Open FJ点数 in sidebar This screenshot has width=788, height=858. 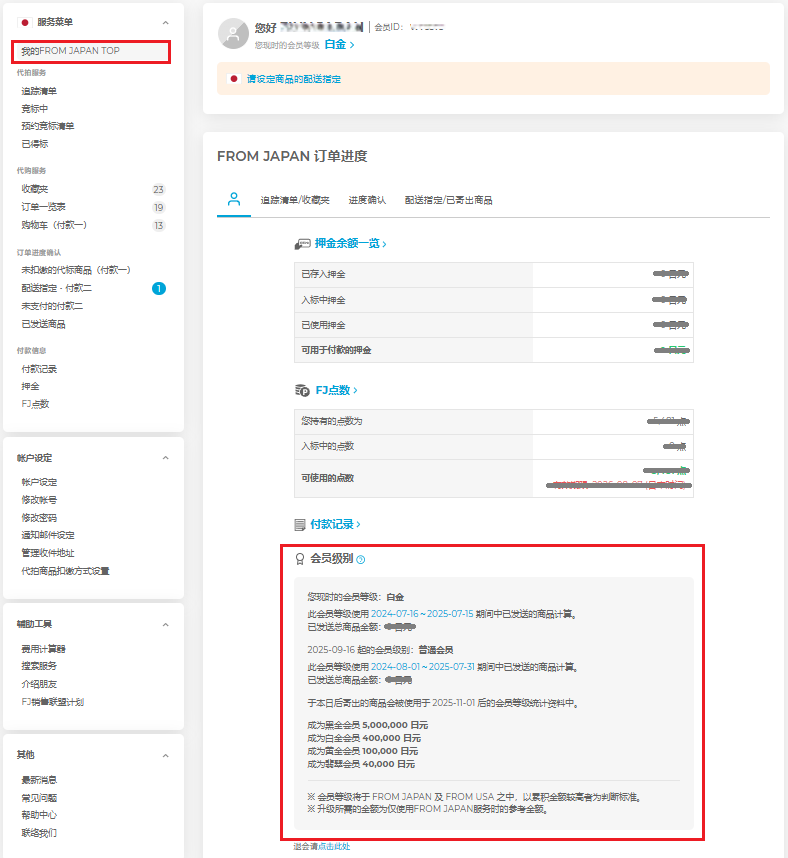click(35, 404)
